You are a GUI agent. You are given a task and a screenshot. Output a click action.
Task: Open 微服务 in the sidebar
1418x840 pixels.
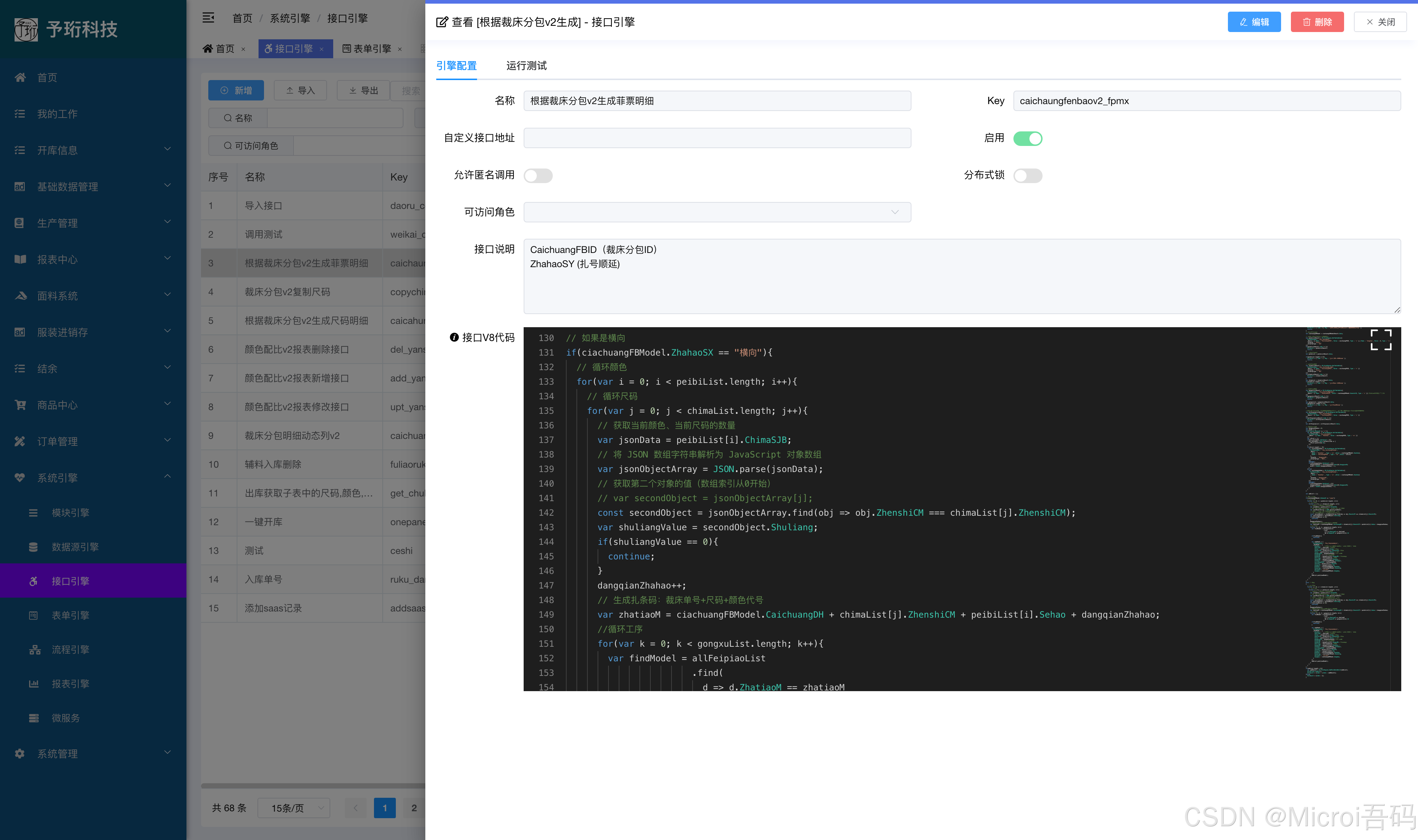click(65, 718)
